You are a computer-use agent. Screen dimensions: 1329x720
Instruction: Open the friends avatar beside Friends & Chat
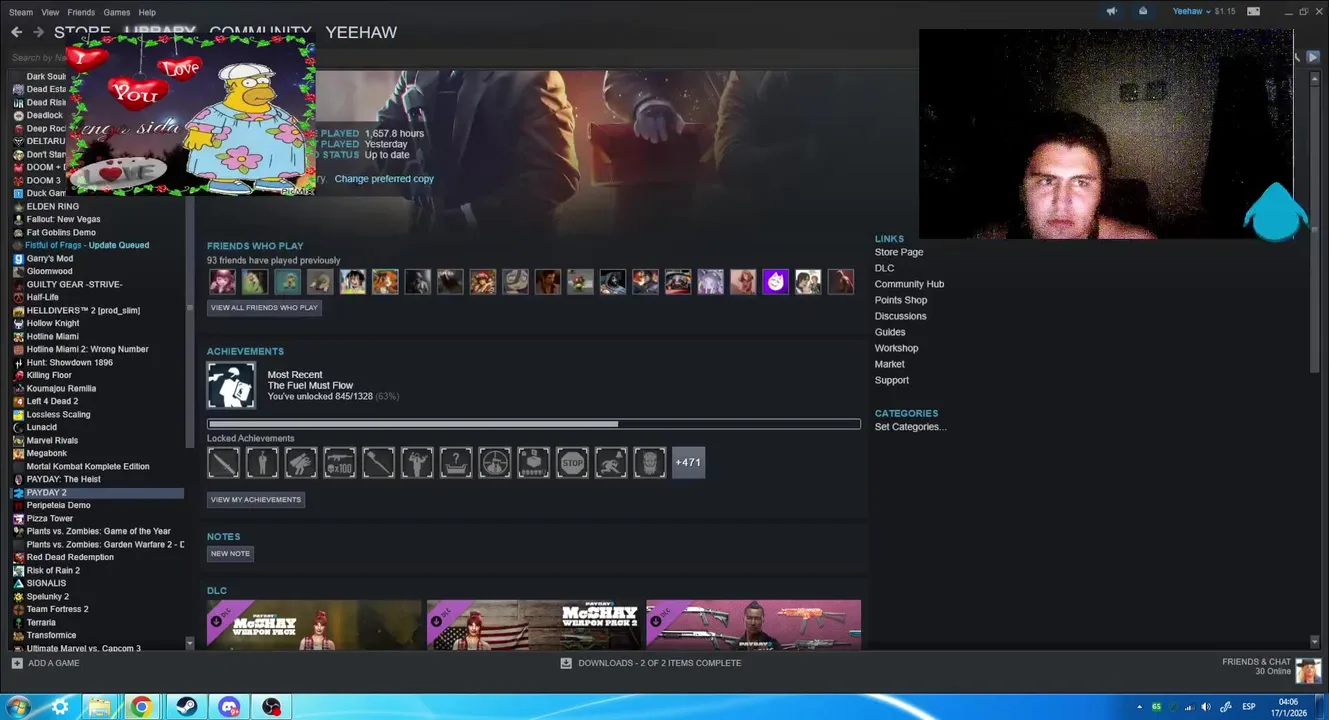[x=1308, y=669]
